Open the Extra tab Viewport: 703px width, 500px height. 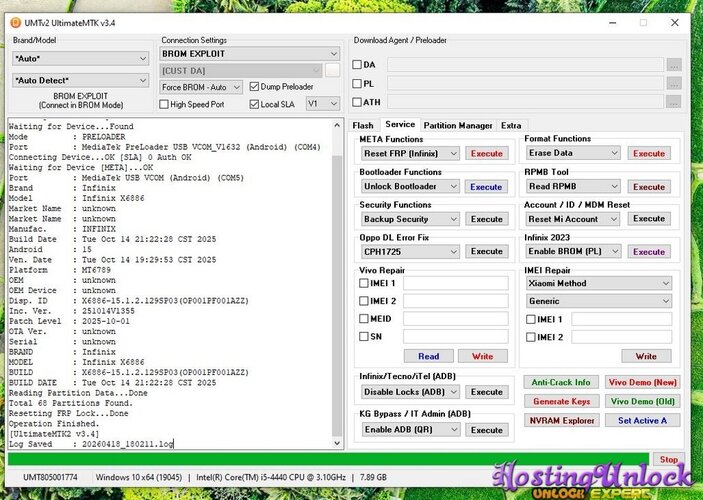click(x=511, y=126)
